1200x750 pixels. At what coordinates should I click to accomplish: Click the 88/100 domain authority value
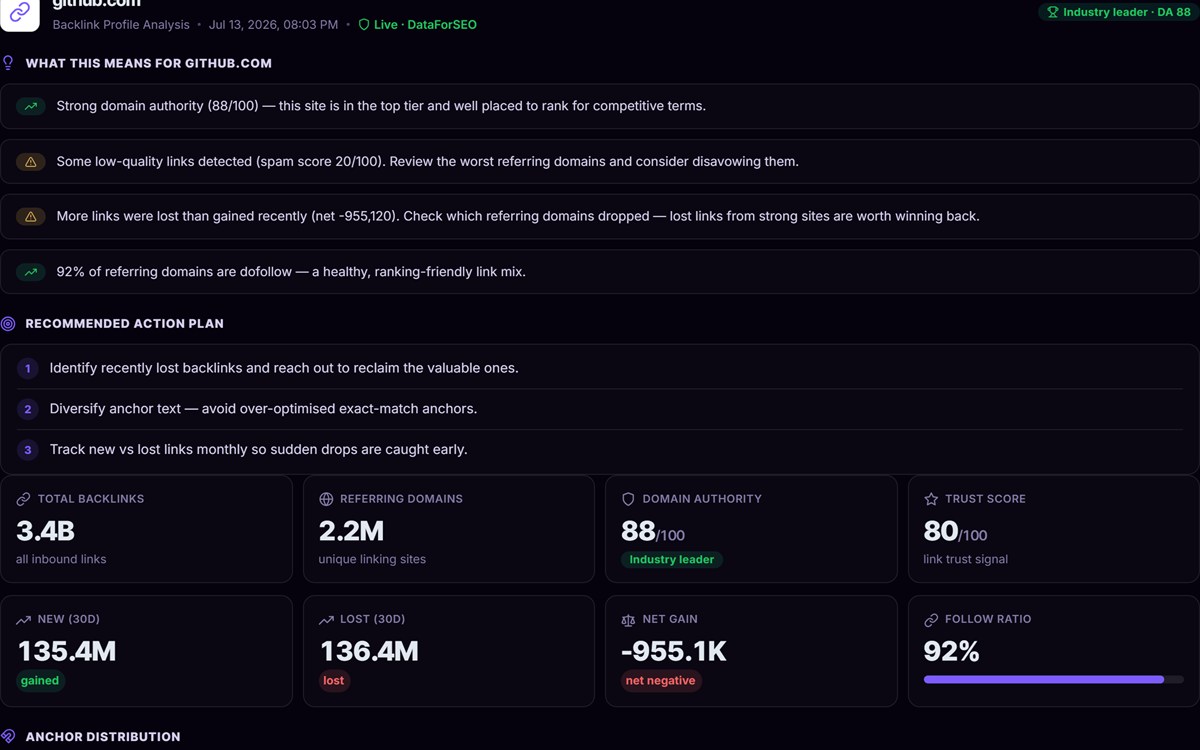pos(653,532)
